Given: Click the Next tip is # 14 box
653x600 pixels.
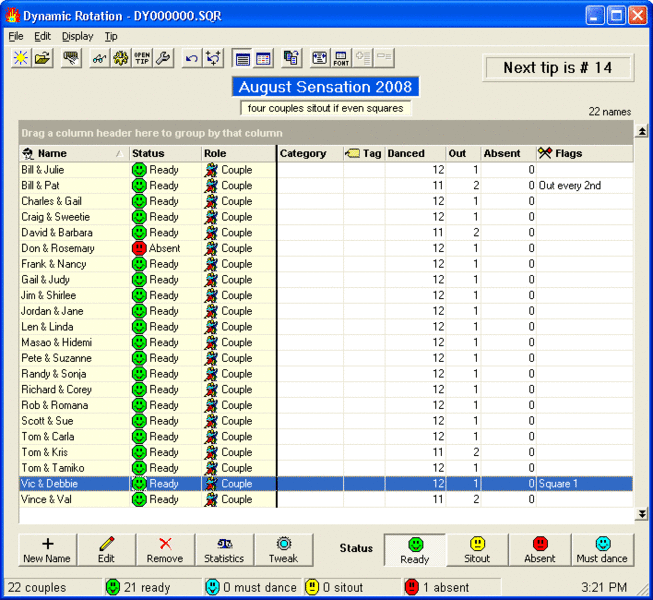Looking at the screenshot, I should 559,68.
